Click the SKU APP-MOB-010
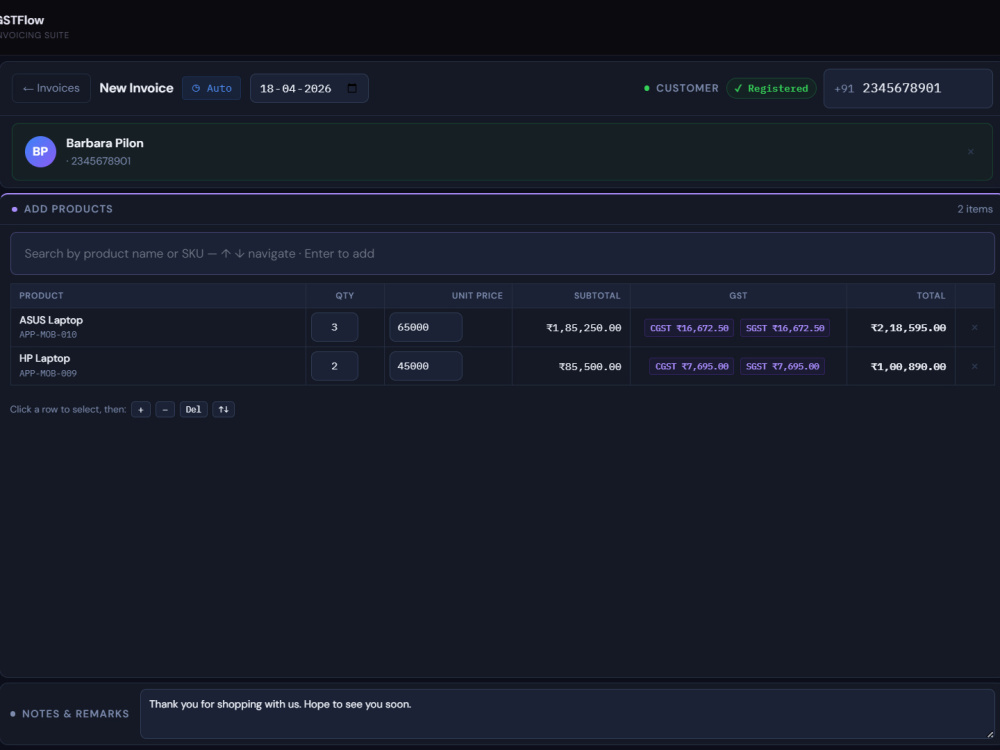The height and width of the screenshot is (750, 1000). point(48,335)
